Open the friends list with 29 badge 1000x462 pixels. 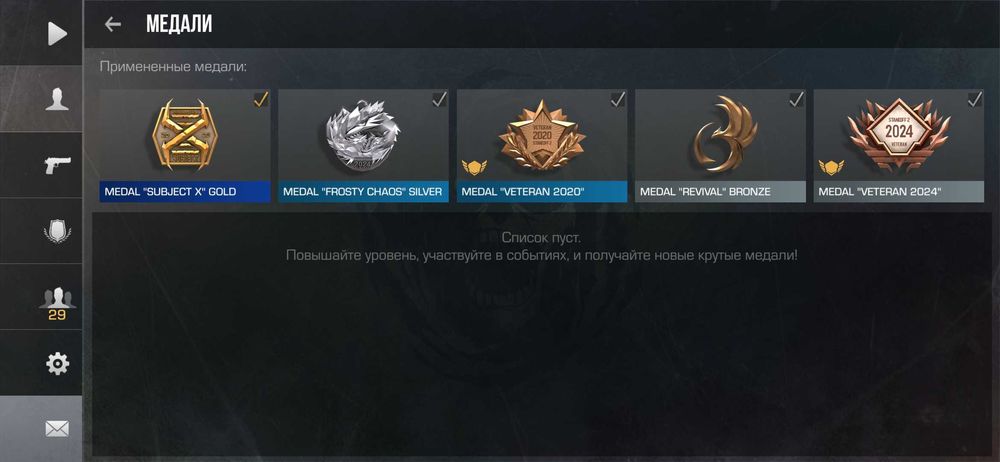57,304
